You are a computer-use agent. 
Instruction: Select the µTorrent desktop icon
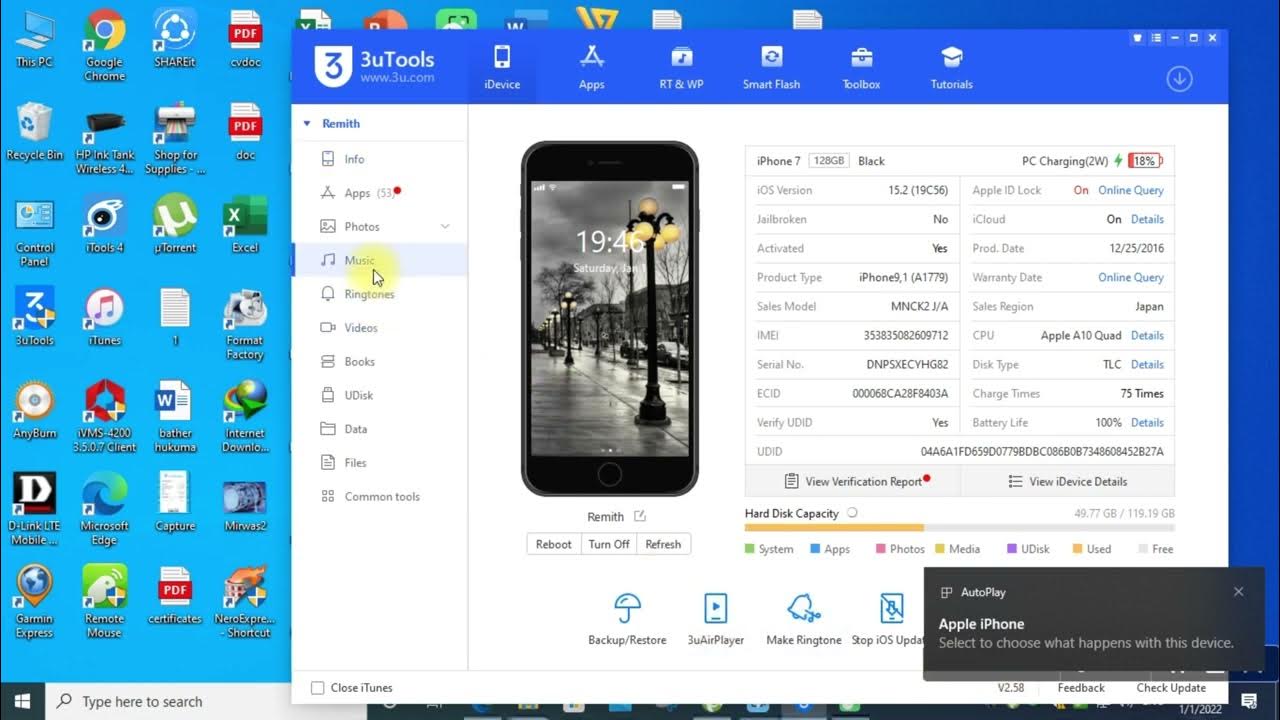click(x=175, y=224)
